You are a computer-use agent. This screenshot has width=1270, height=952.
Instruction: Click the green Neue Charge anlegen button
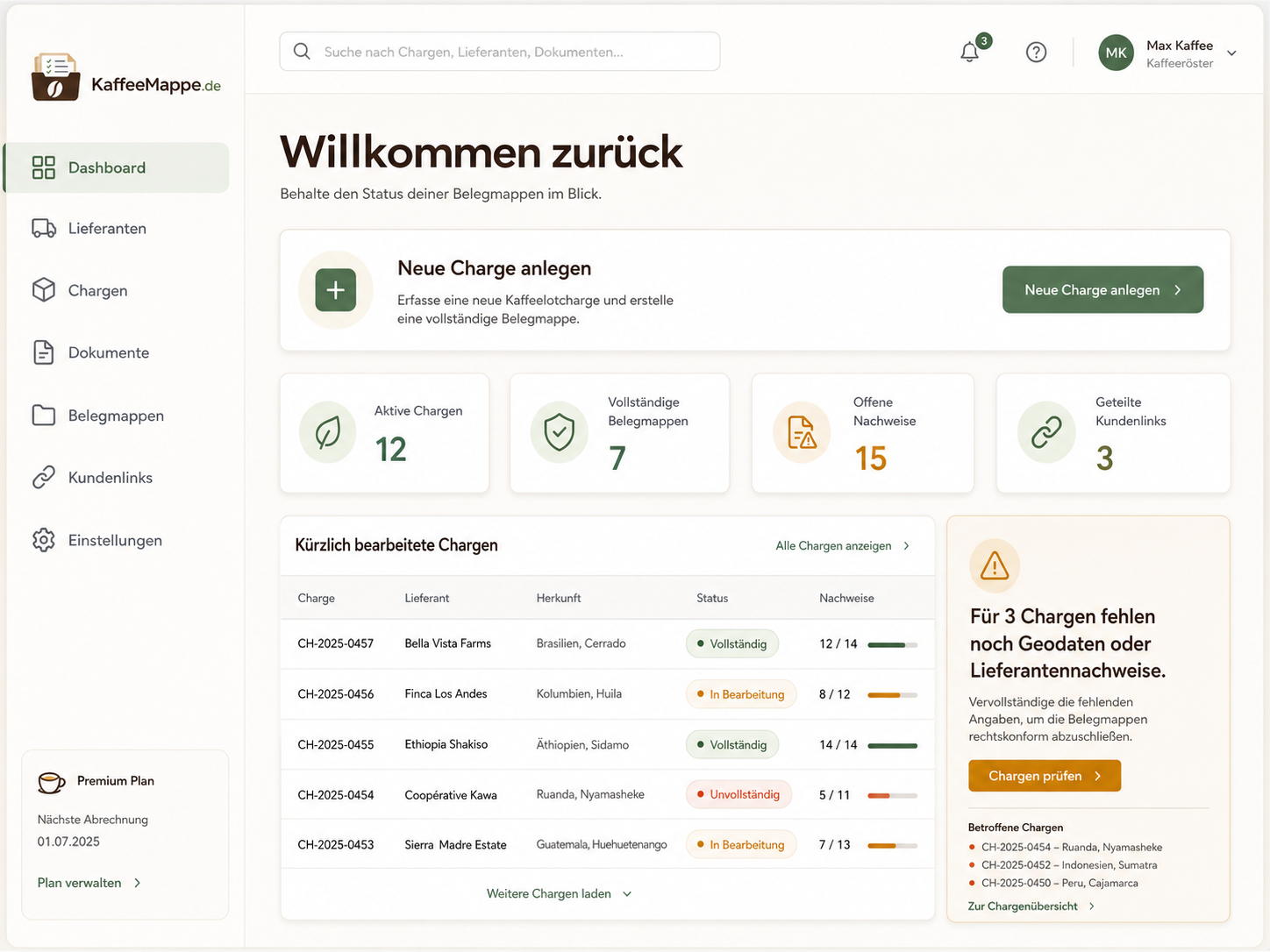1102,289
